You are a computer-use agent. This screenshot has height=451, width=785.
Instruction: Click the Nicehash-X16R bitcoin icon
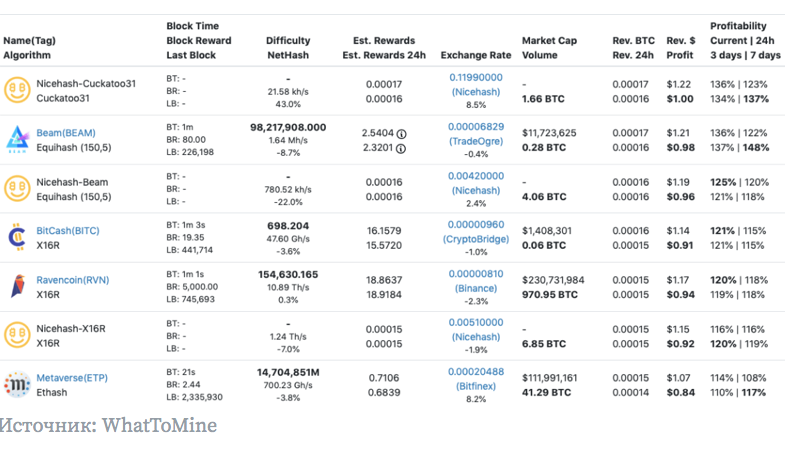click(x=16, y=335)
